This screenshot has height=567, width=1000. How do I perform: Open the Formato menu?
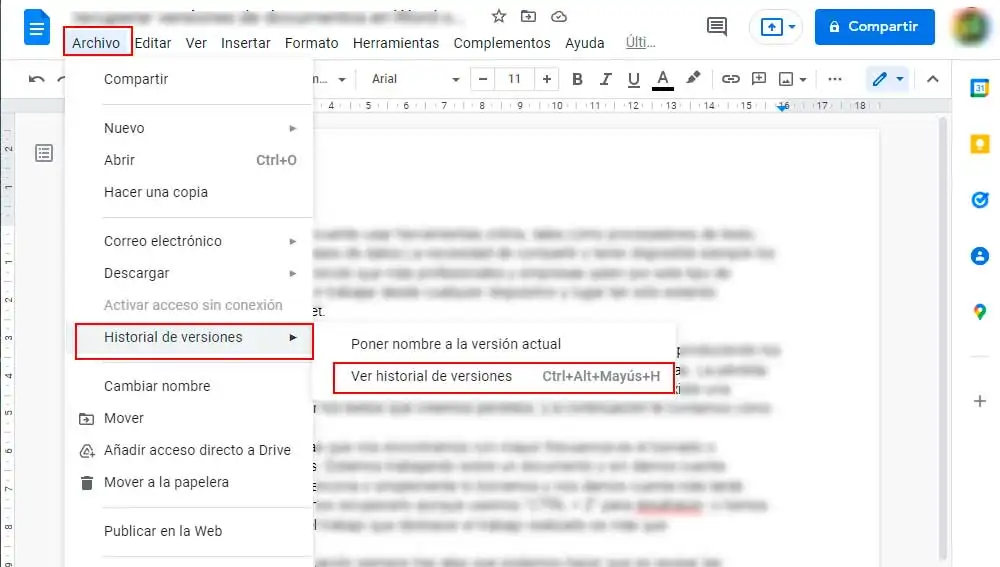311,43
